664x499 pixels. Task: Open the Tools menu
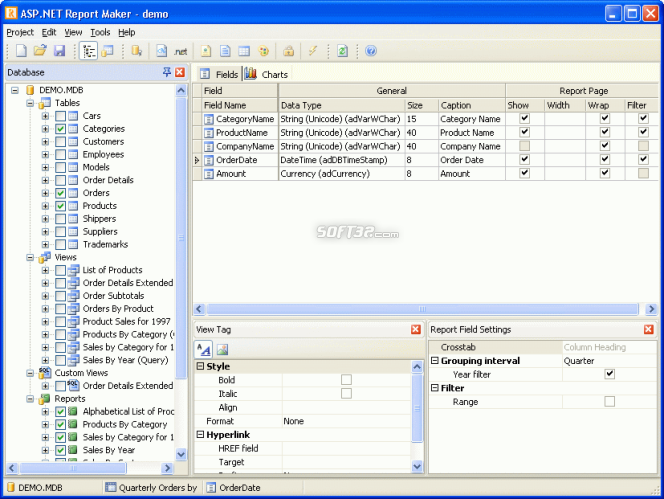[x=100, y=32]
